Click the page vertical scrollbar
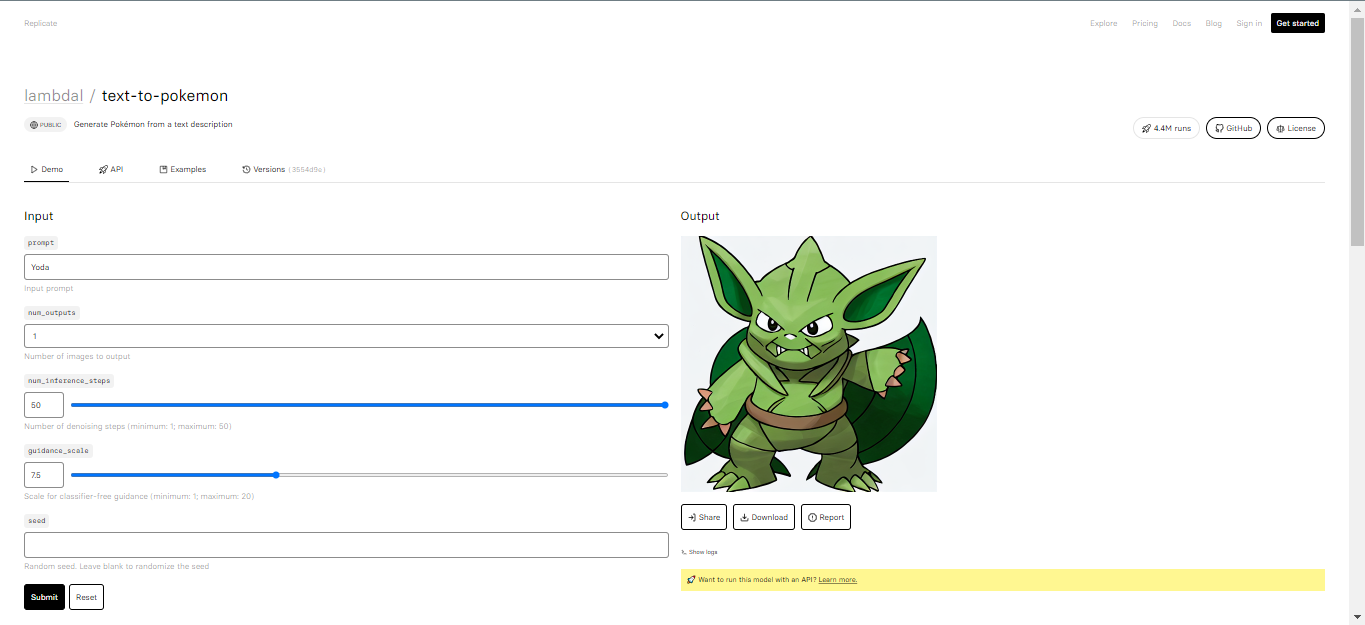Viewport: 1365px width, 625px height. coord(1357,130)
